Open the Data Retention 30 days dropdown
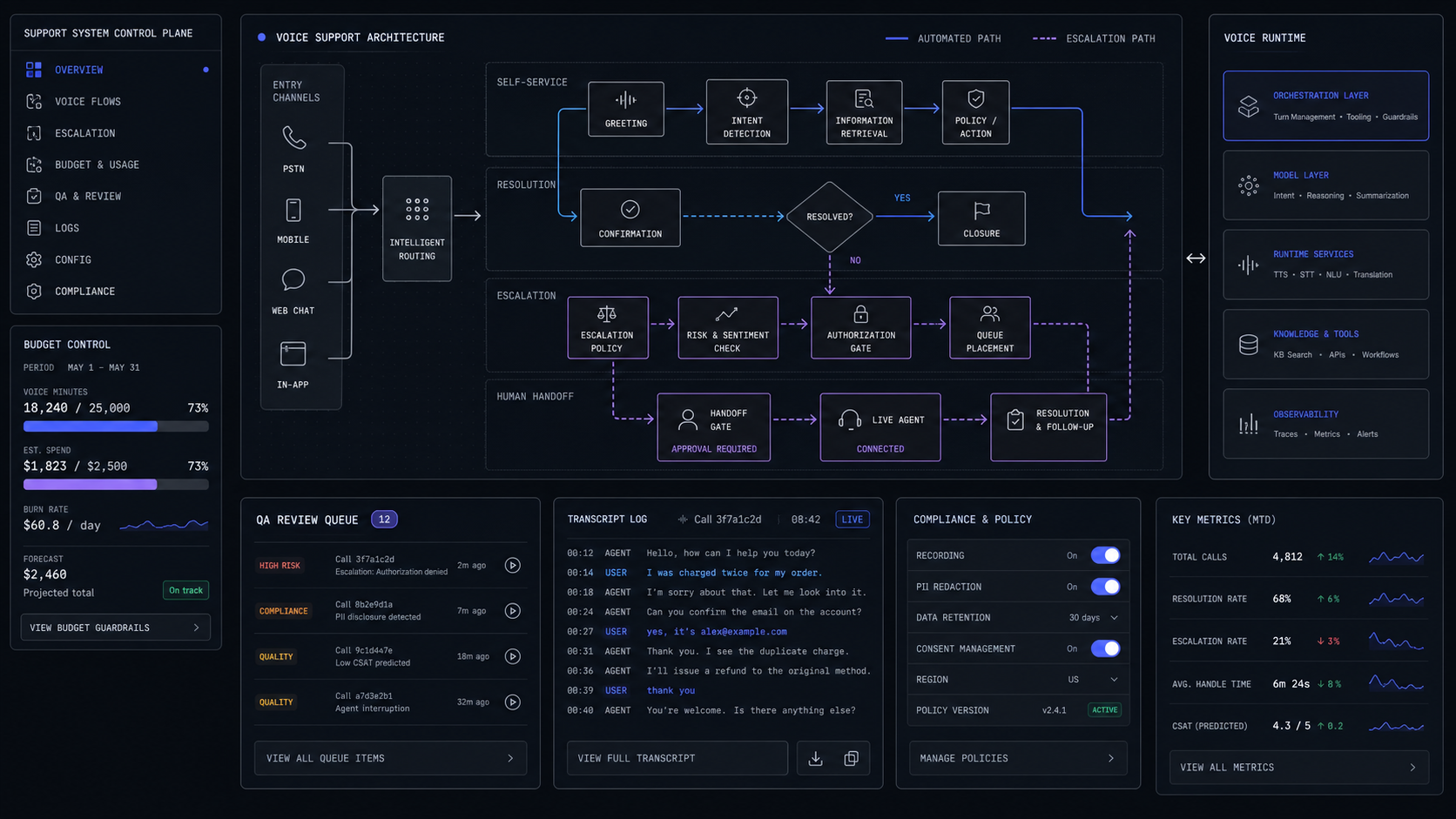Screen dimensions: 1456x819 [x=1094, y=618]
